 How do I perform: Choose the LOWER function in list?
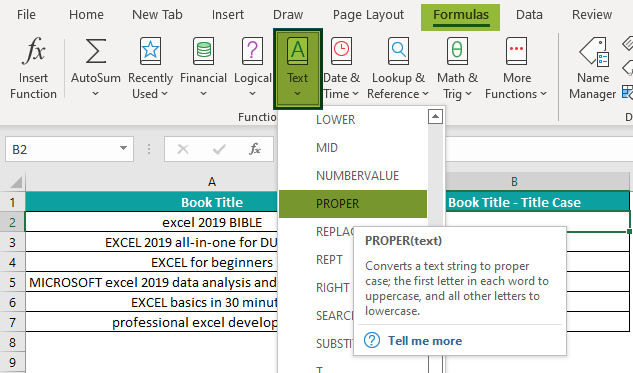(x=353, y=120)
